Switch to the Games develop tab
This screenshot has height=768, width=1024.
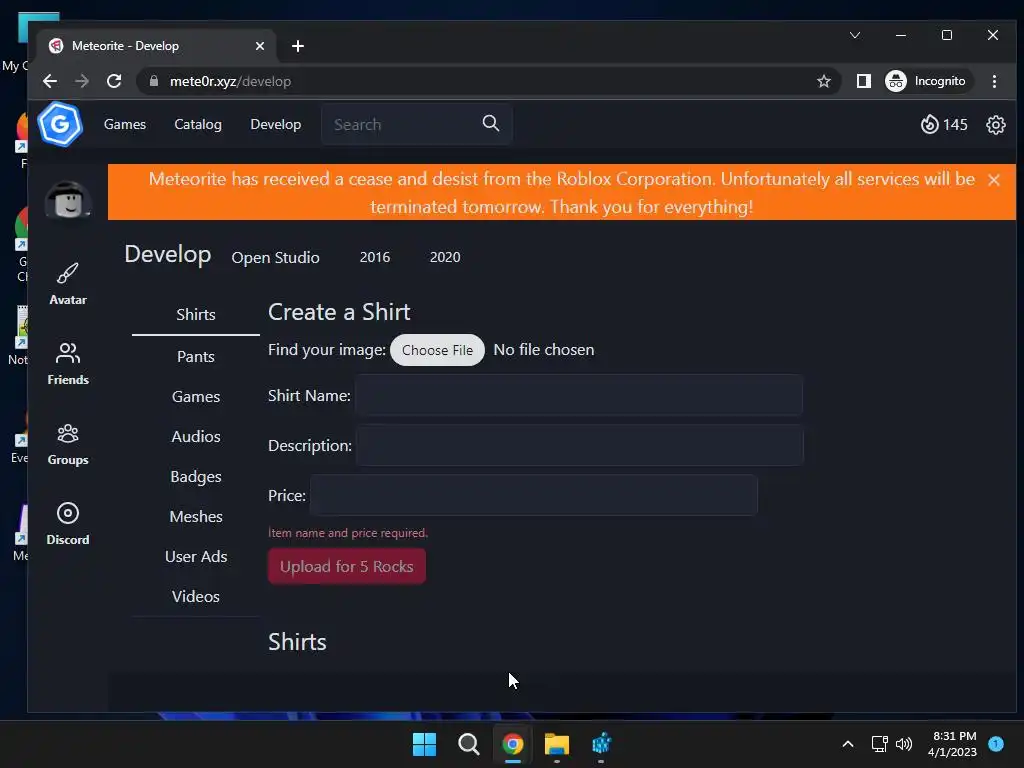(x=196, y=396)
